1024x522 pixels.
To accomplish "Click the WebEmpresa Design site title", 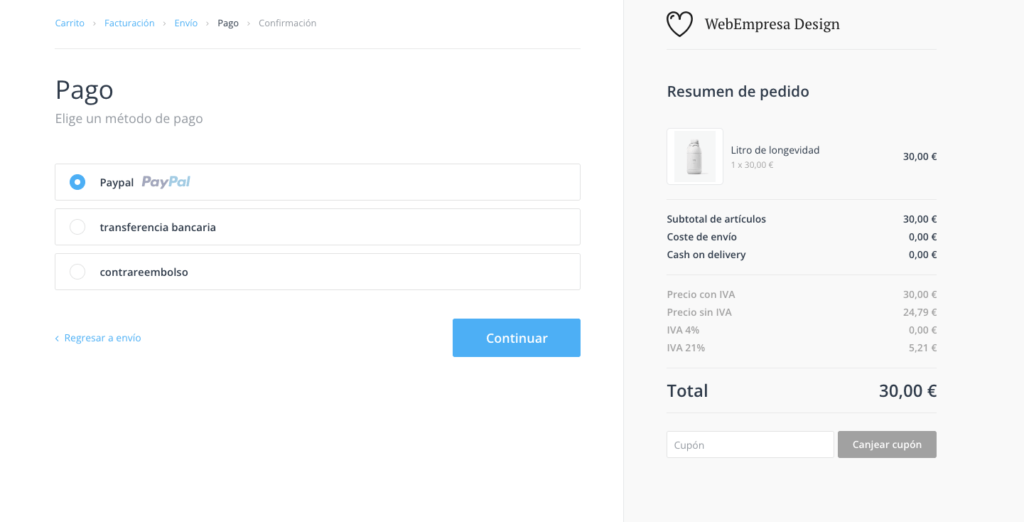I will [772, 24].
